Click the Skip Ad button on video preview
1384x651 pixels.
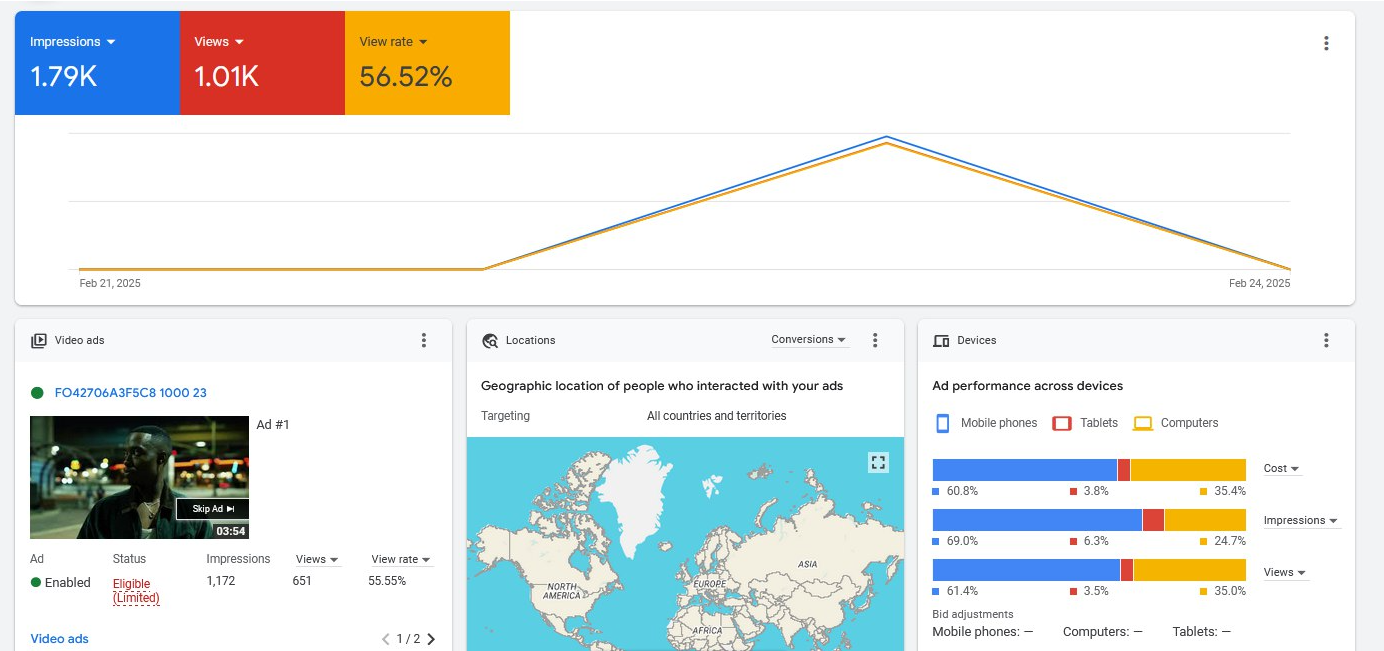pos(212,509)
